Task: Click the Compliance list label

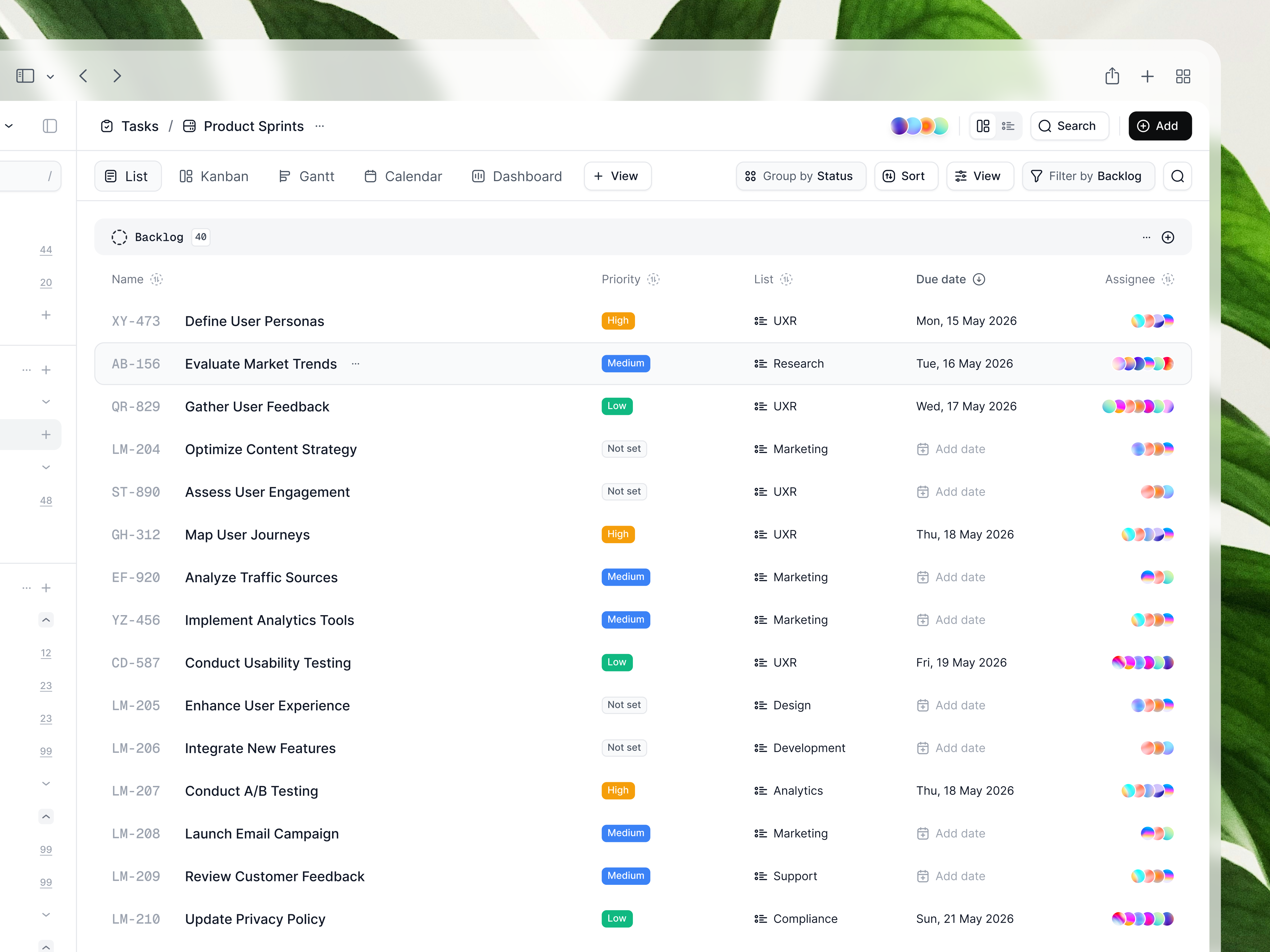Action: (805, 919)
